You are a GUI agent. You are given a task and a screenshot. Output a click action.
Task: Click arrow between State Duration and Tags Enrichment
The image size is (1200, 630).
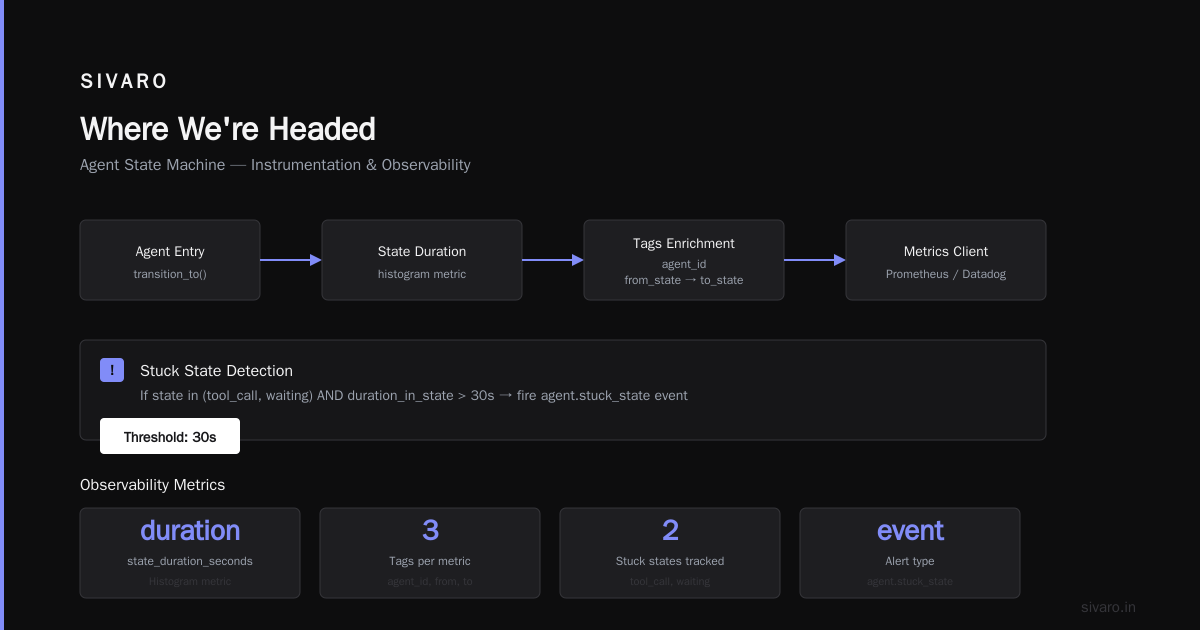point(553,260)
